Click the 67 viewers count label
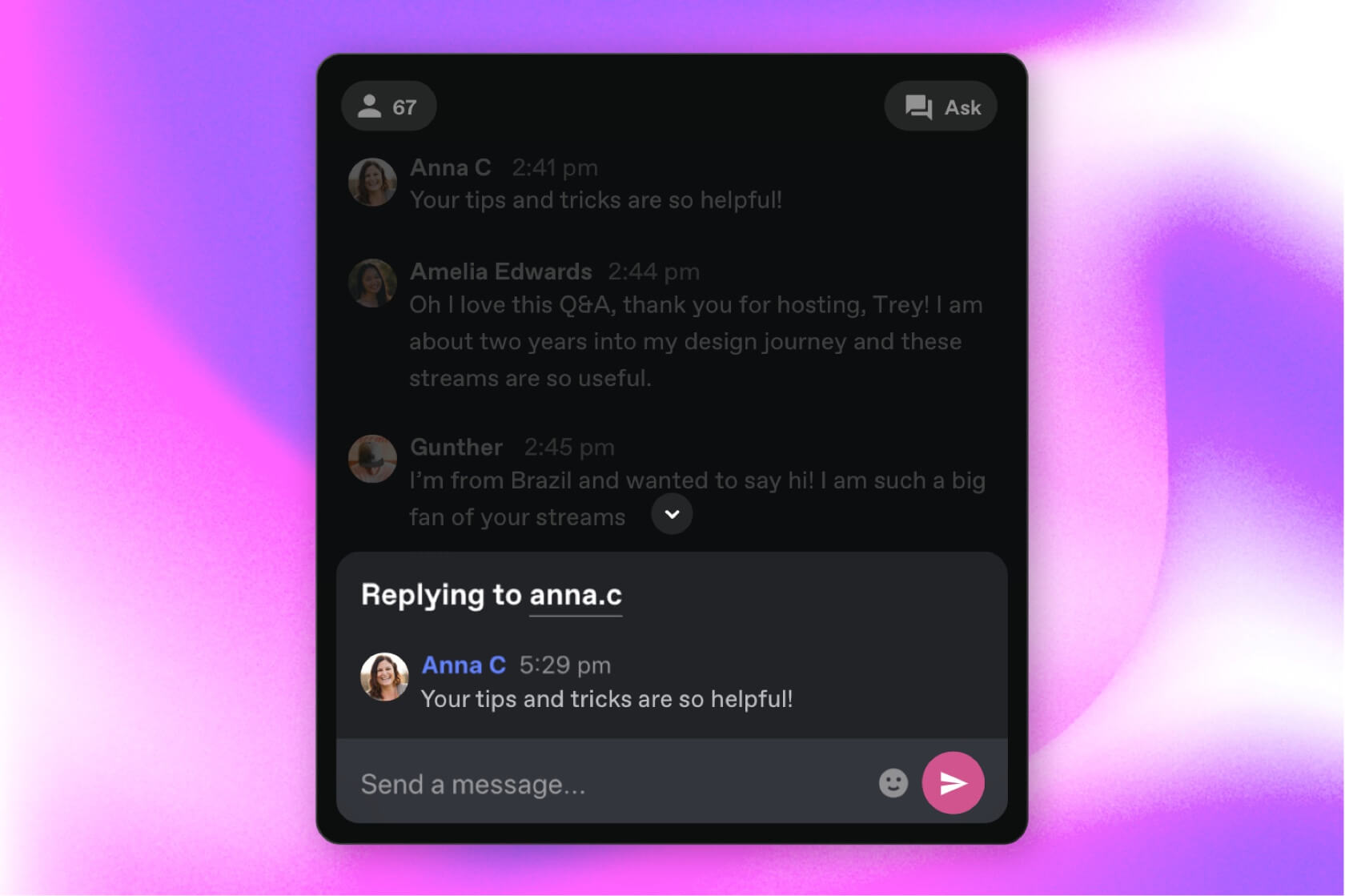1345x896 pixels. click(x=404, y=107)
